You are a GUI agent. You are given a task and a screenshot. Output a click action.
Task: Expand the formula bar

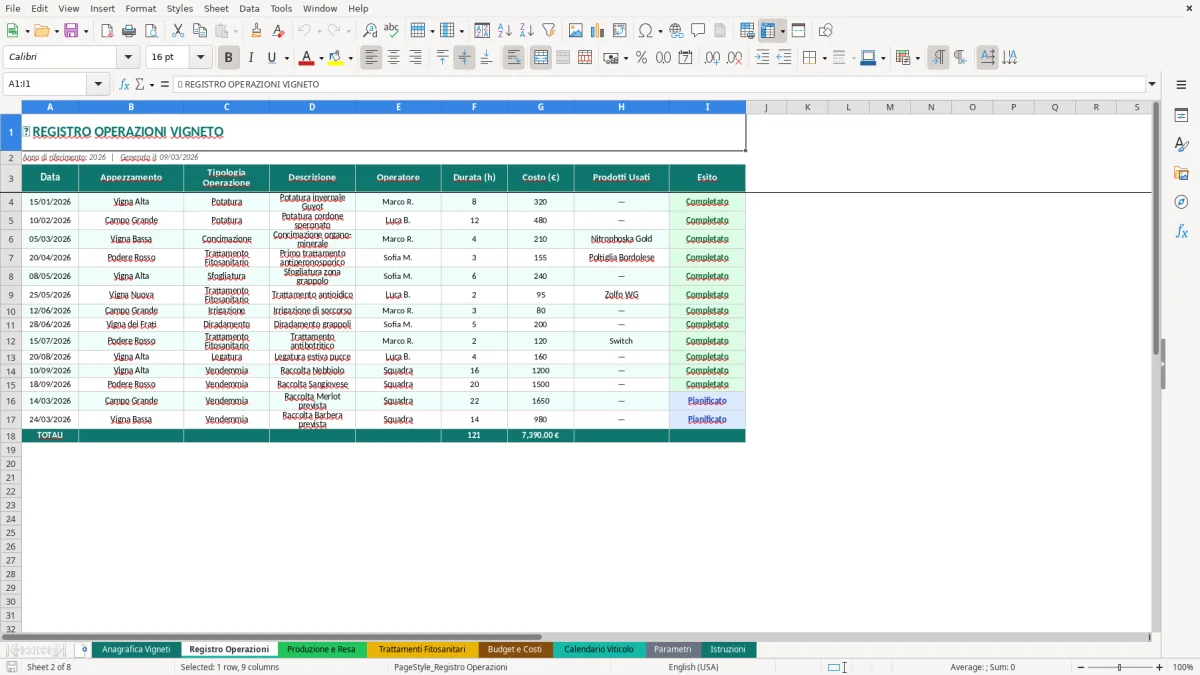pyautogui.click(x=1152, y=84)
